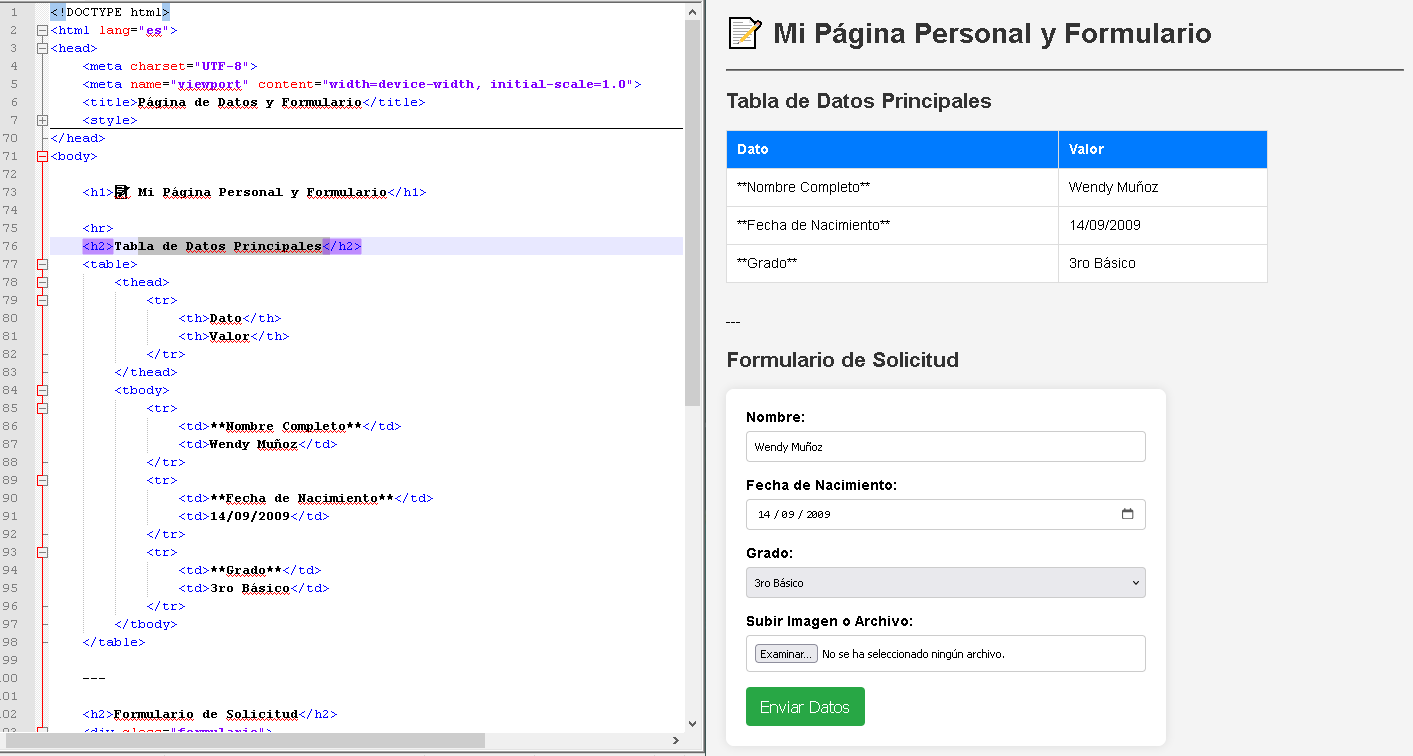Collapse the table element on line 77

41,264
